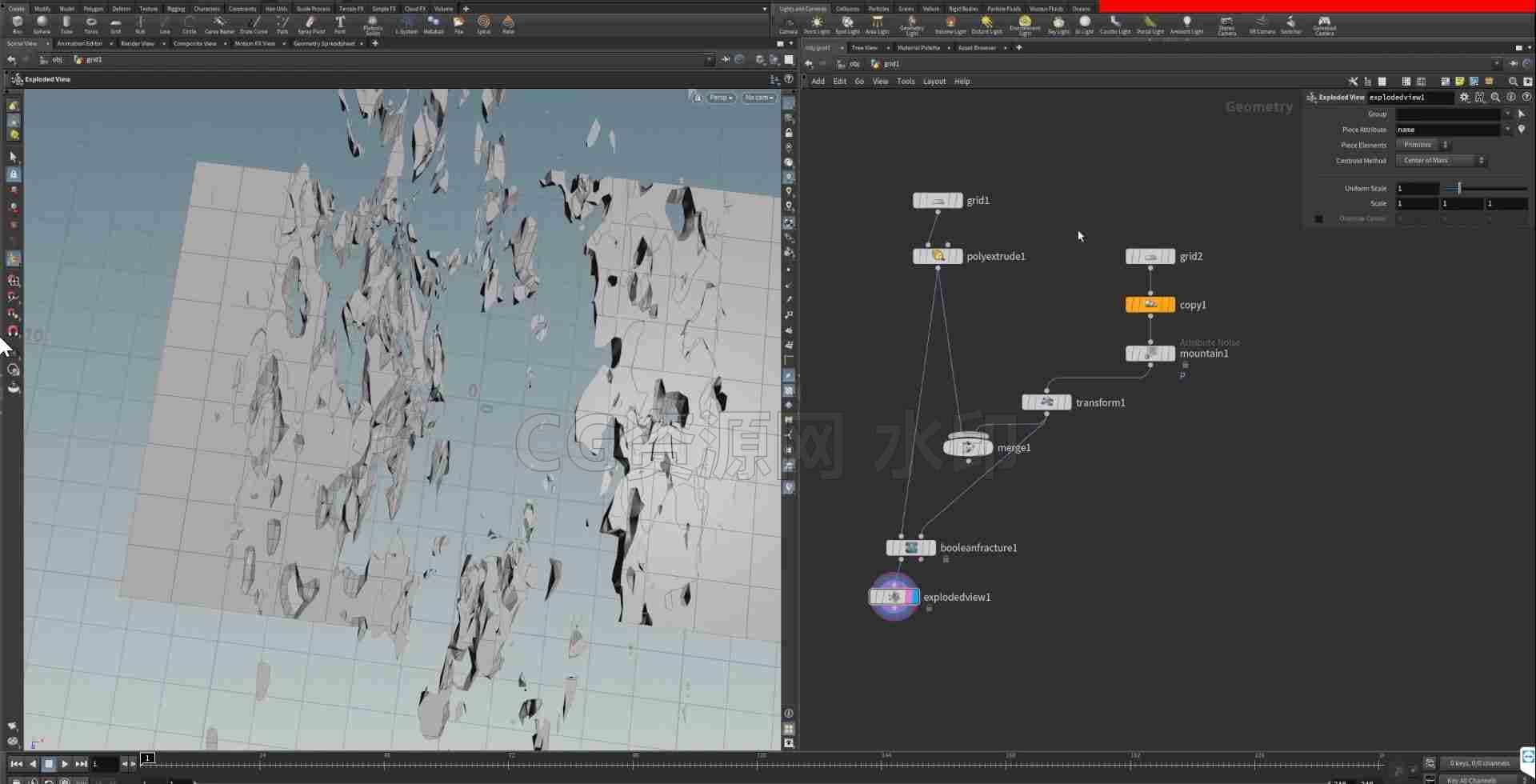Click the obj path button in viewport pane
The image size is (1536, 784).
point(53,59)
